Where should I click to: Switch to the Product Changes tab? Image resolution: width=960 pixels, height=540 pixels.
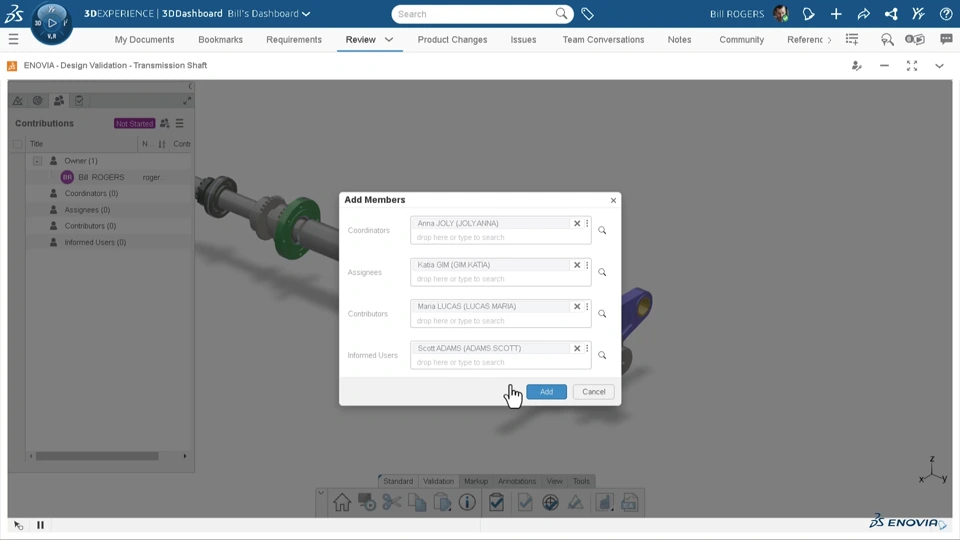coord(452,40)
